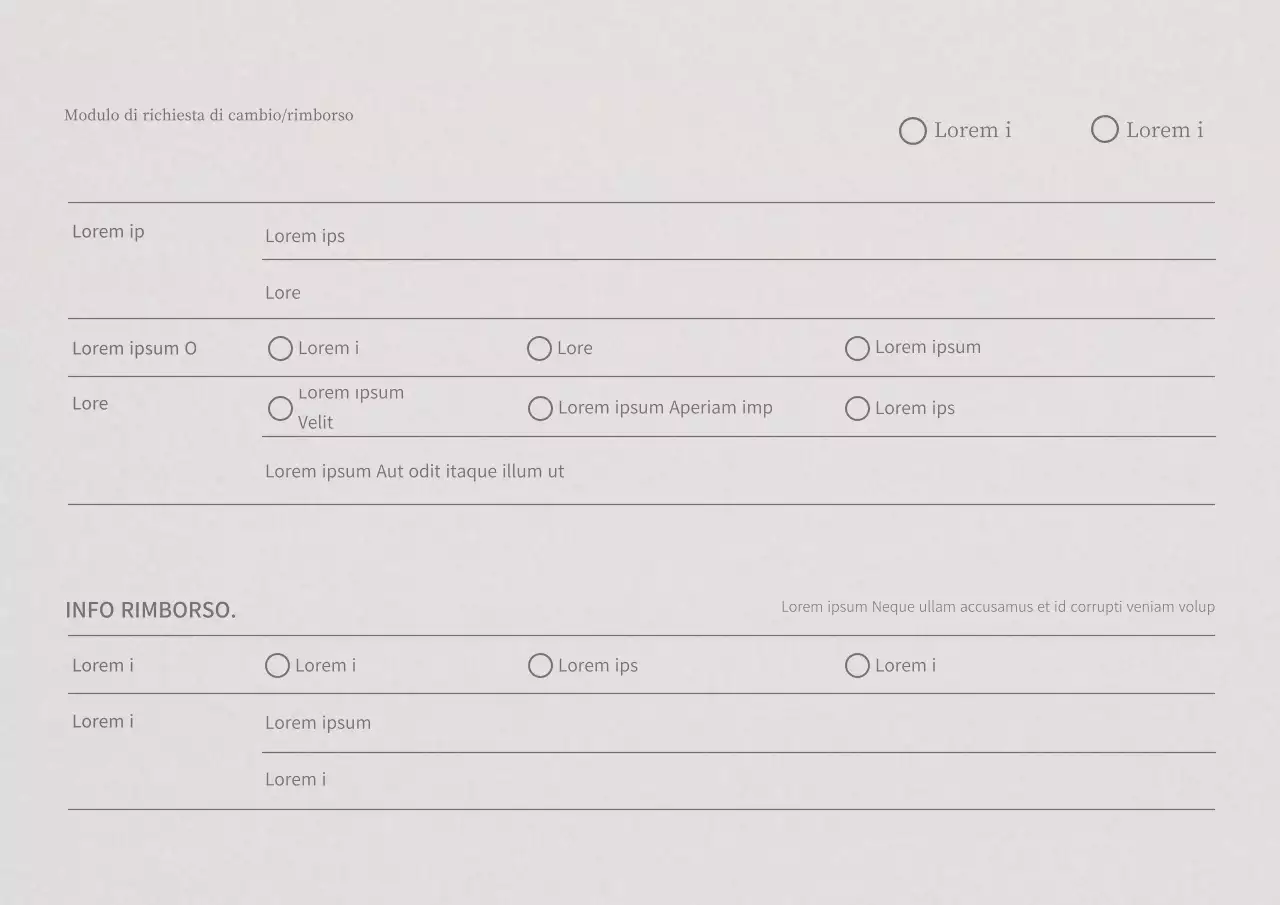Click the 'Modulo di richiesta di cambio/rimborso' title
The height and width of the screenshot is (905, 1280).
click(209, 115)
